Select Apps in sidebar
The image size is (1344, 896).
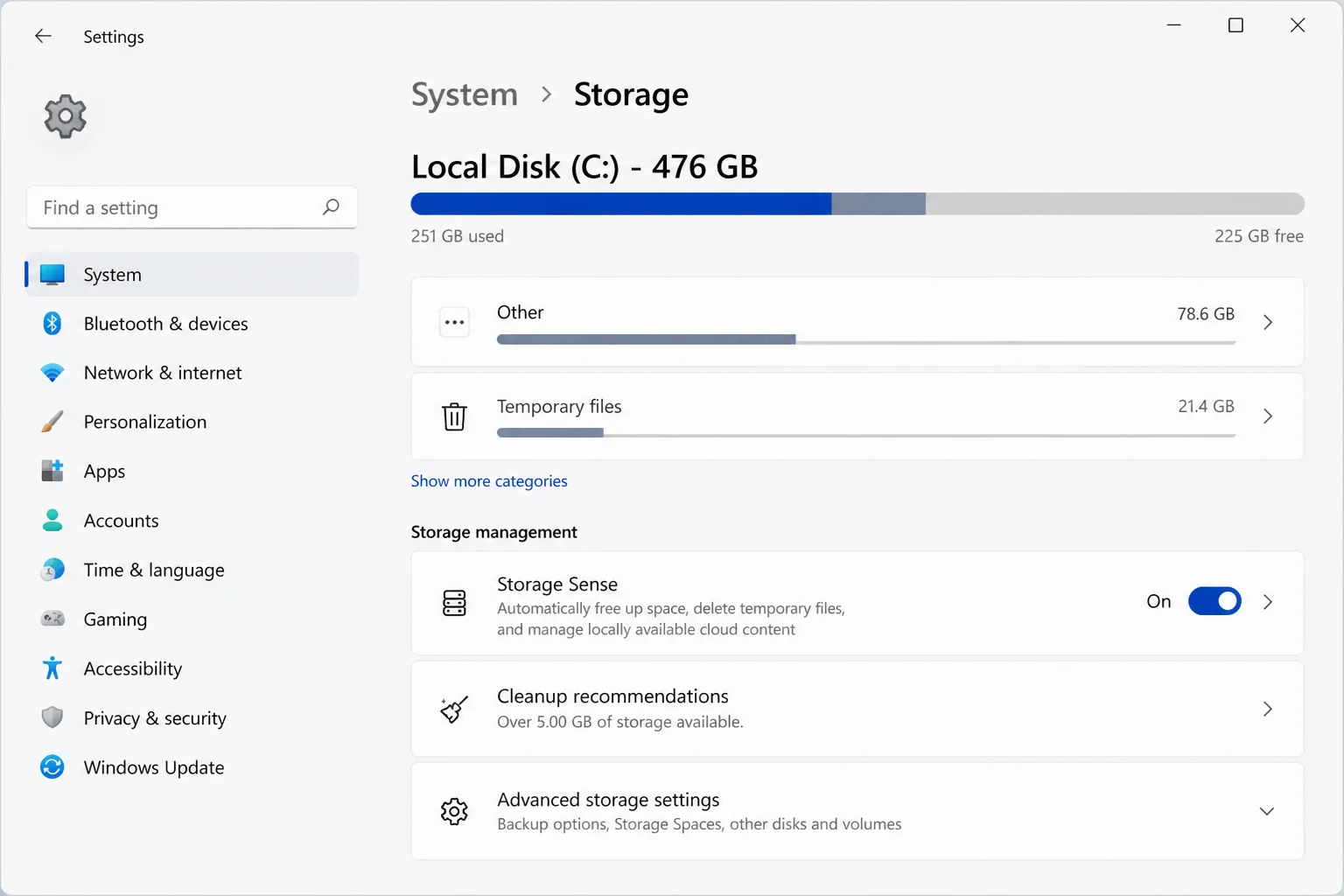(192, 471)
